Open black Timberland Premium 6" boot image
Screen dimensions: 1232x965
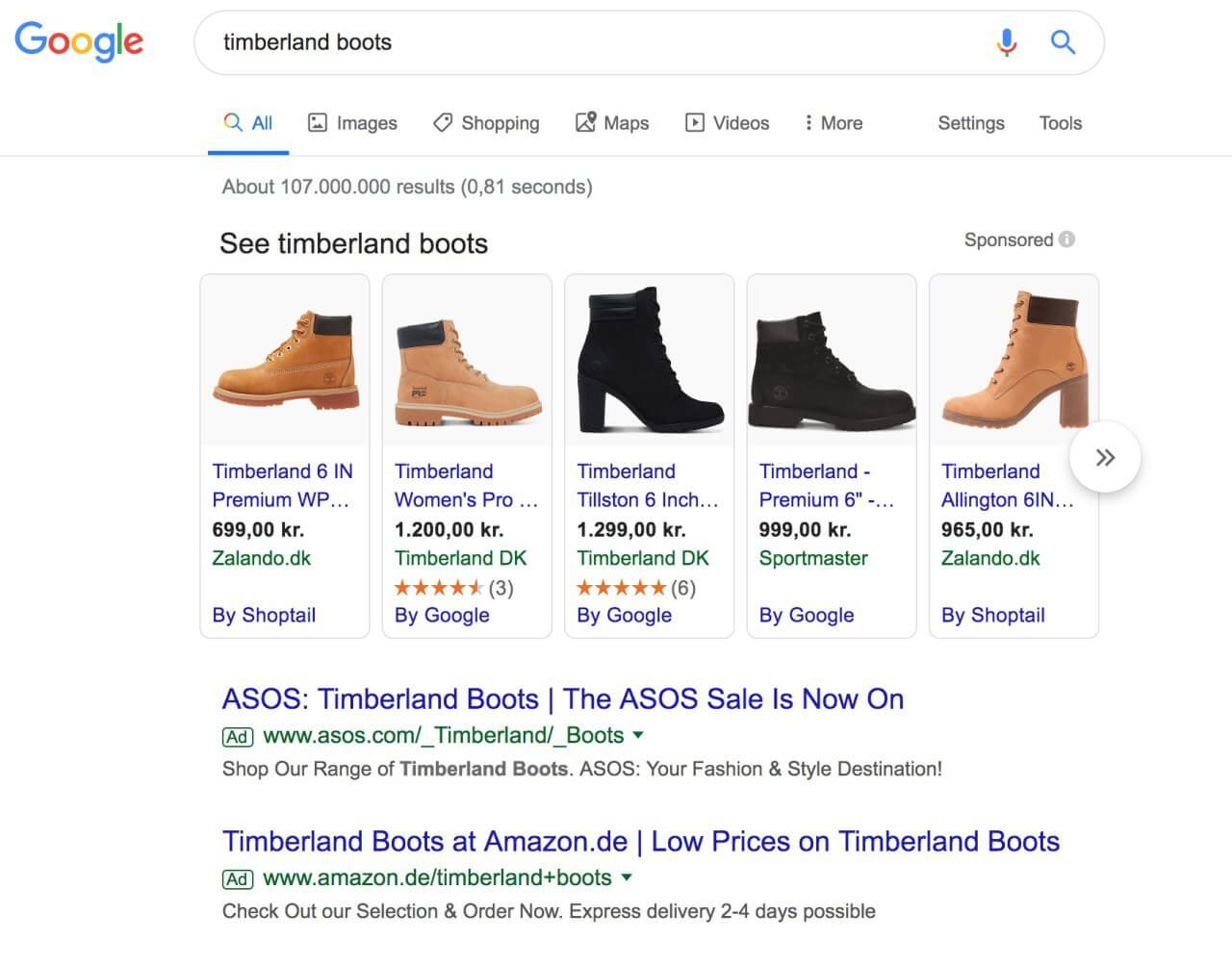point(832,360)
